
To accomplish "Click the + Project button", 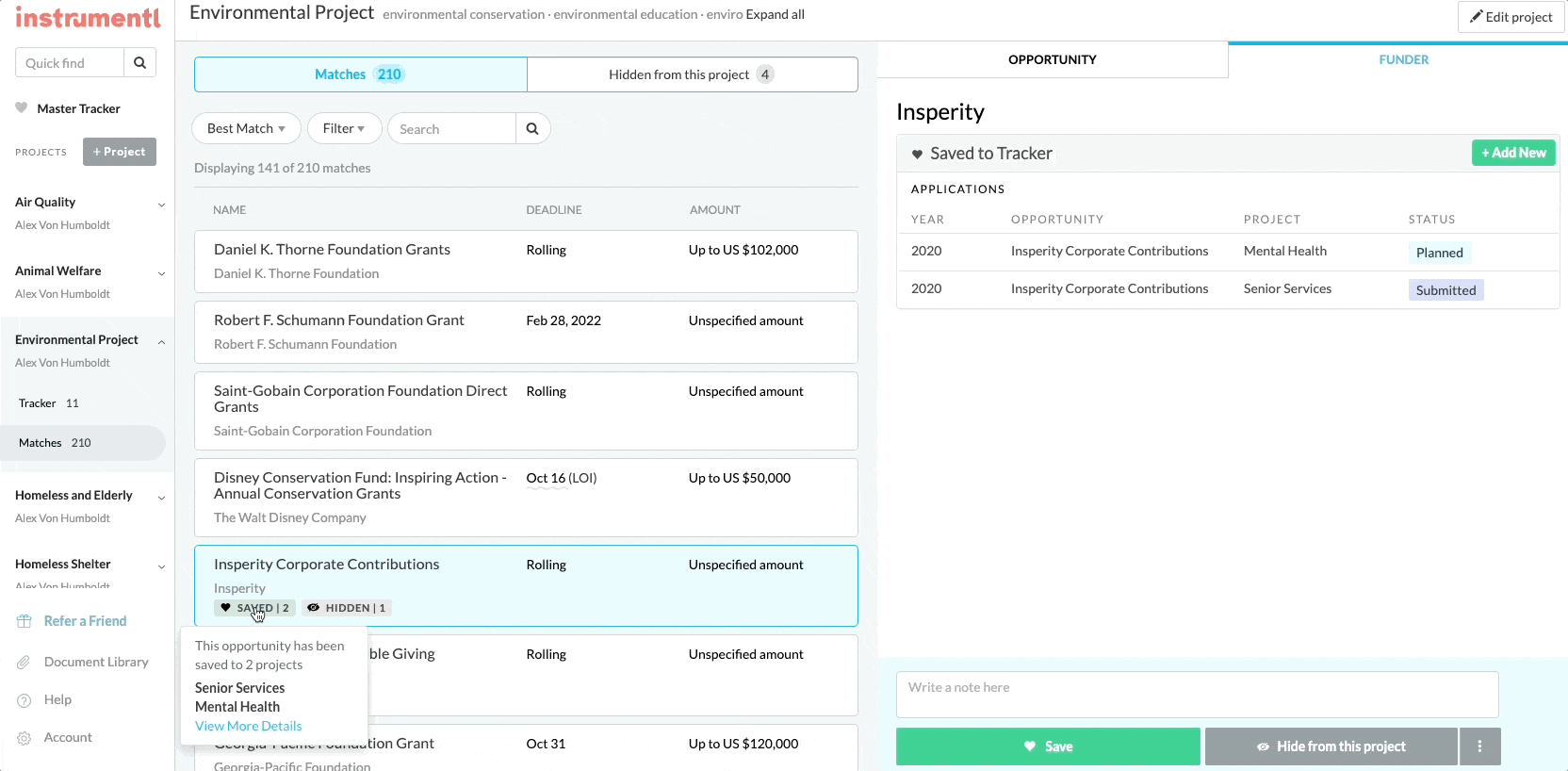I will pyautogui.click(x=120, y=152).
